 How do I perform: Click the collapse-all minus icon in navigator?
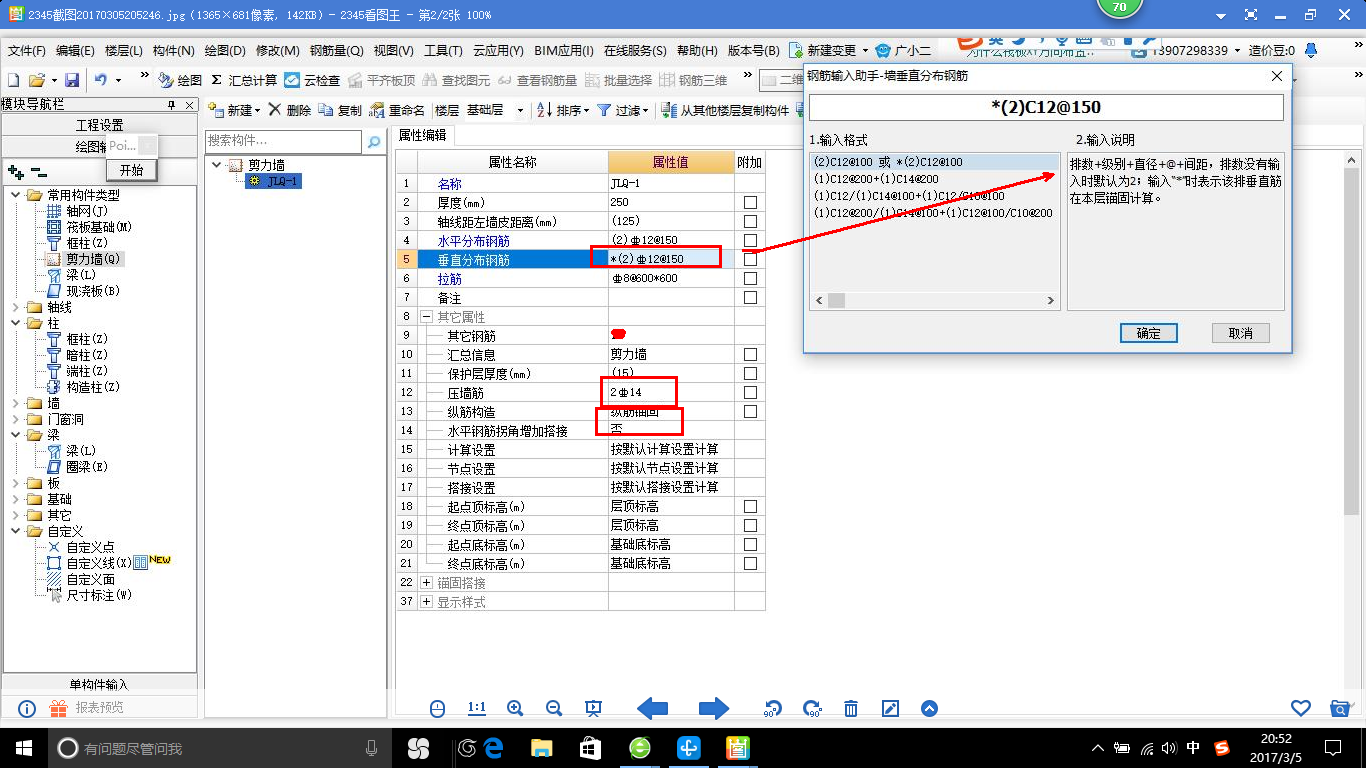pos(39,173)
